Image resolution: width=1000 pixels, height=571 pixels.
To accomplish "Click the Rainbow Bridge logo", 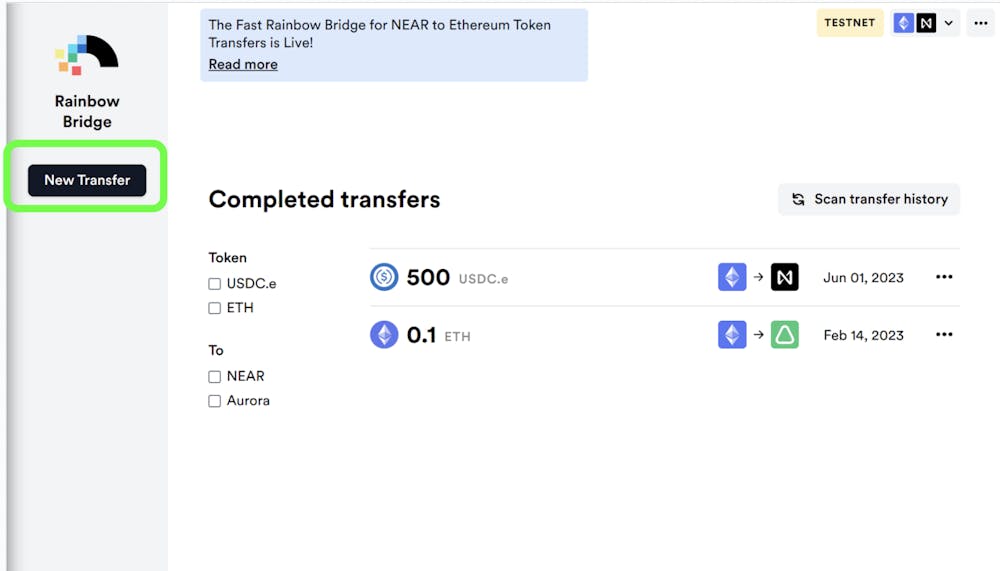I will [x=87, y=55].
